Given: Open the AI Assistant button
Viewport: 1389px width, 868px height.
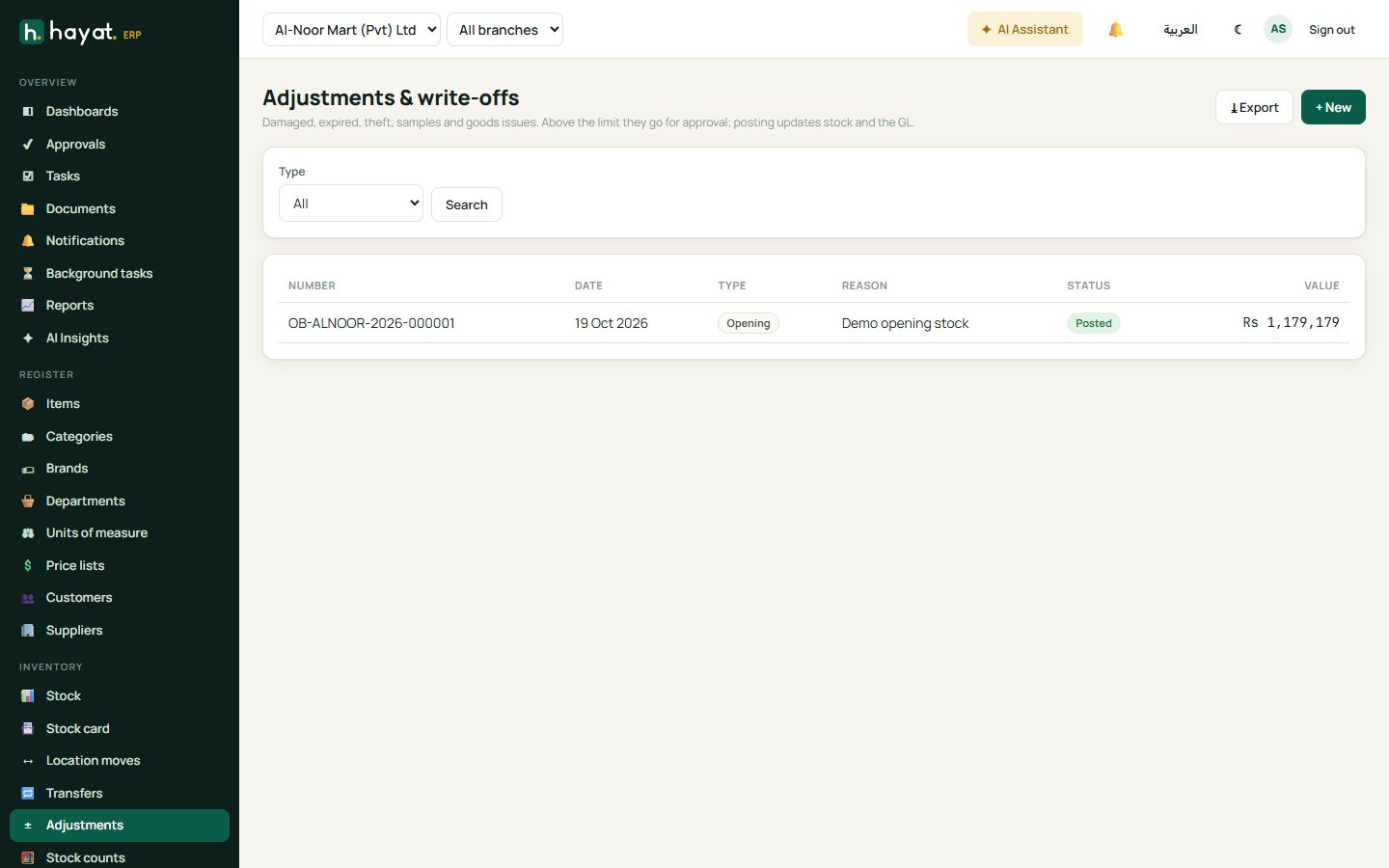Looking at the screenshot, I should click(1025, 30).
